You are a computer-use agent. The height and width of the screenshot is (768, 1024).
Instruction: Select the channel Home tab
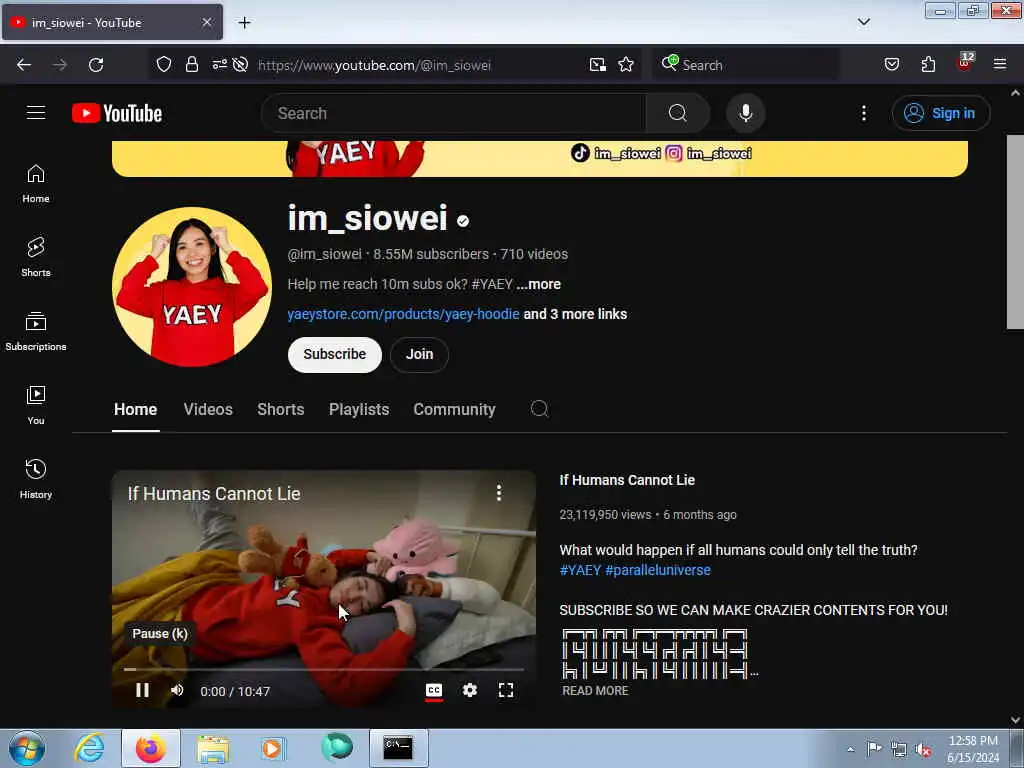coord(135,409)
